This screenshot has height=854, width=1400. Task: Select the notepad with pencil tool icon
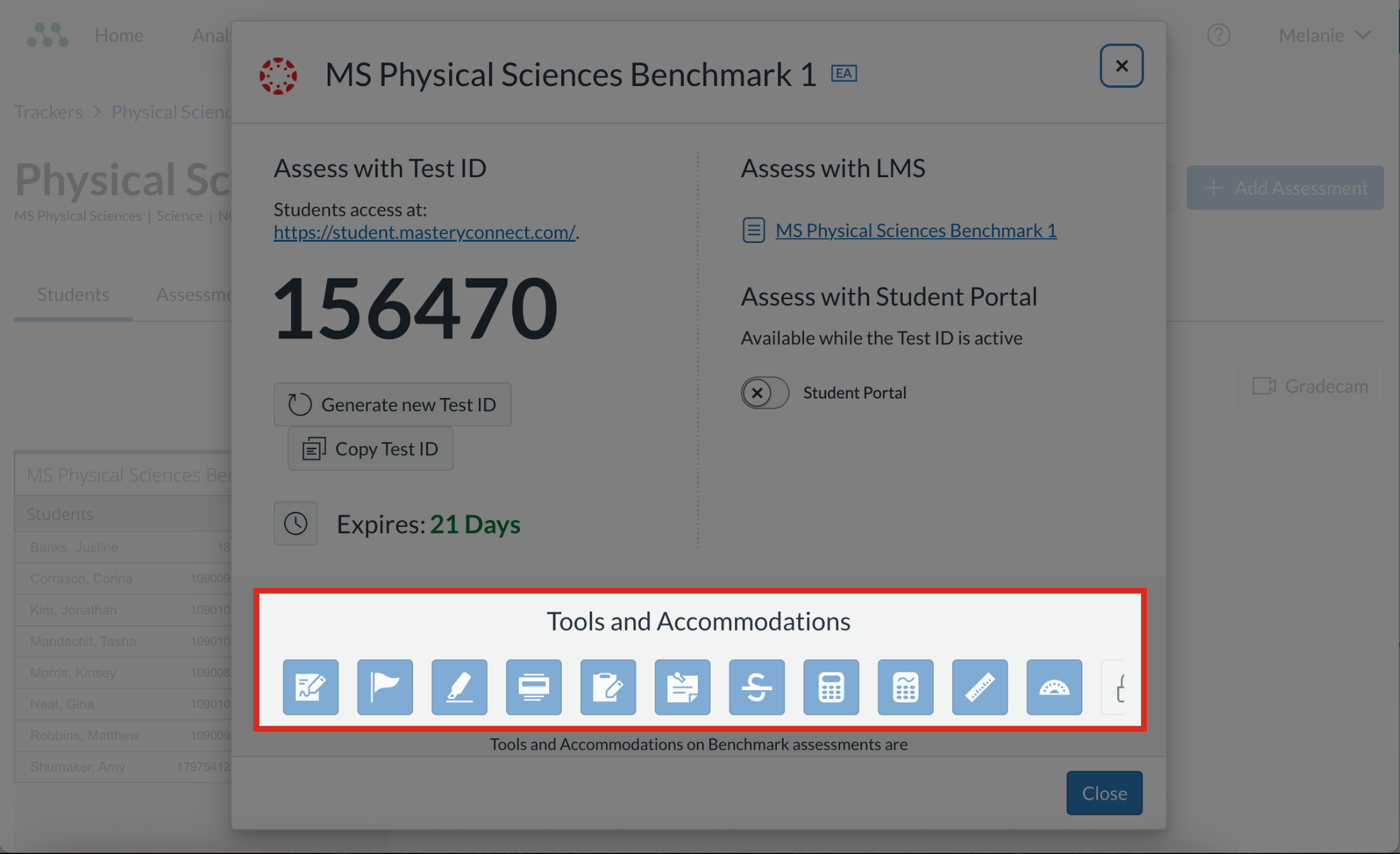pyautogui.click(x=608, y=687)
